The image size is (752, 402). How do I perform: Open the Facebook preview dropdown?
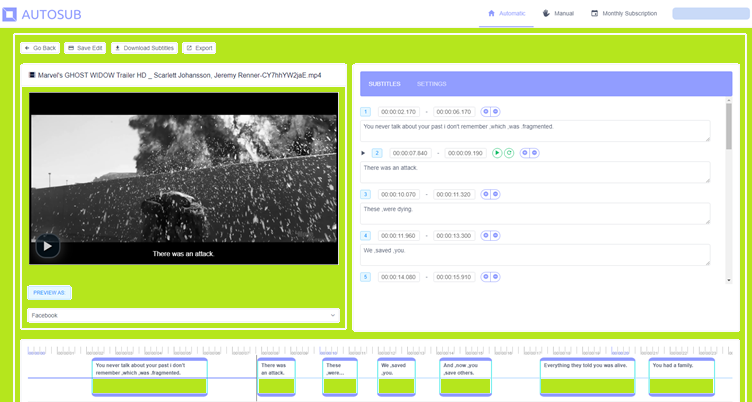[183, 315]
